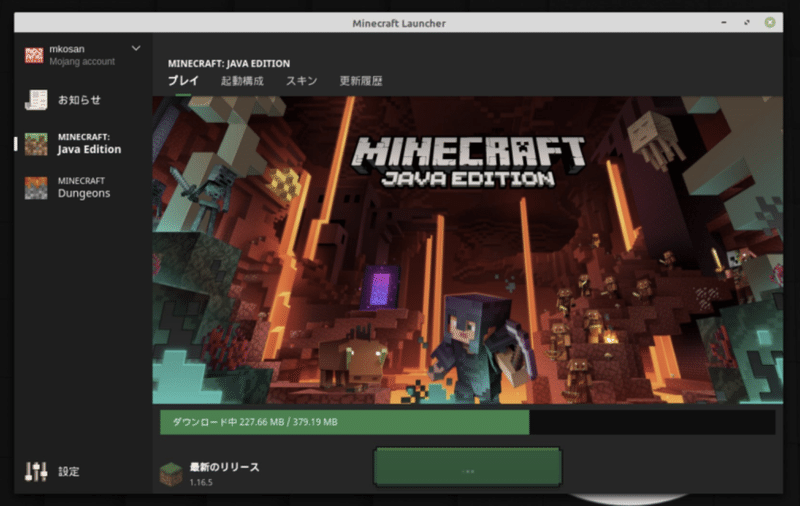This screenshot has width=800, height=506.
Task: Click the Java Edition grass block icon
Action: pyautogui.click(x=36, y=144)
